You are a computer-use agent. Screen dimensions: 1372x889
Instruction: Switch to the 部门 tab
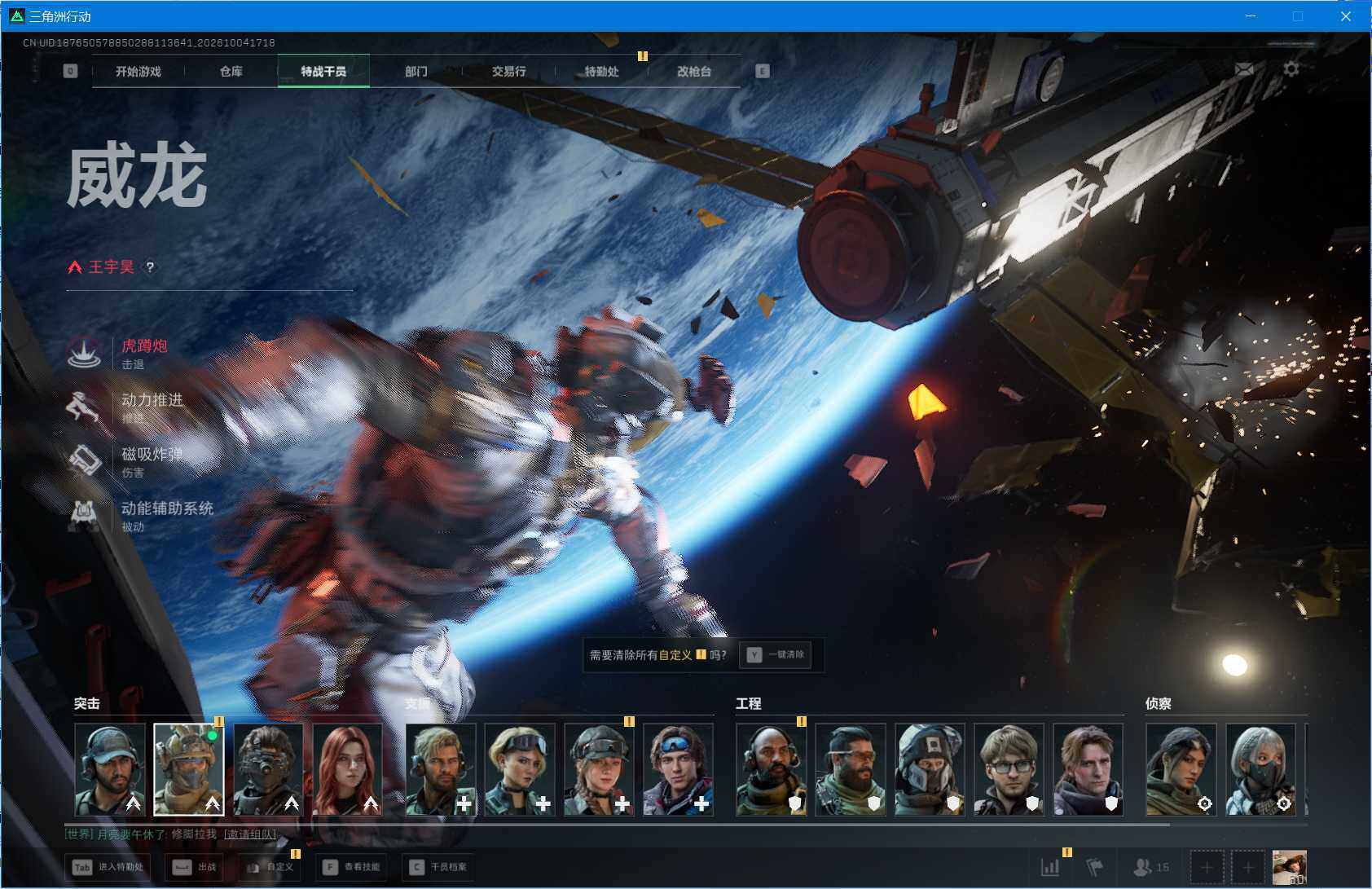coord(416,72)
